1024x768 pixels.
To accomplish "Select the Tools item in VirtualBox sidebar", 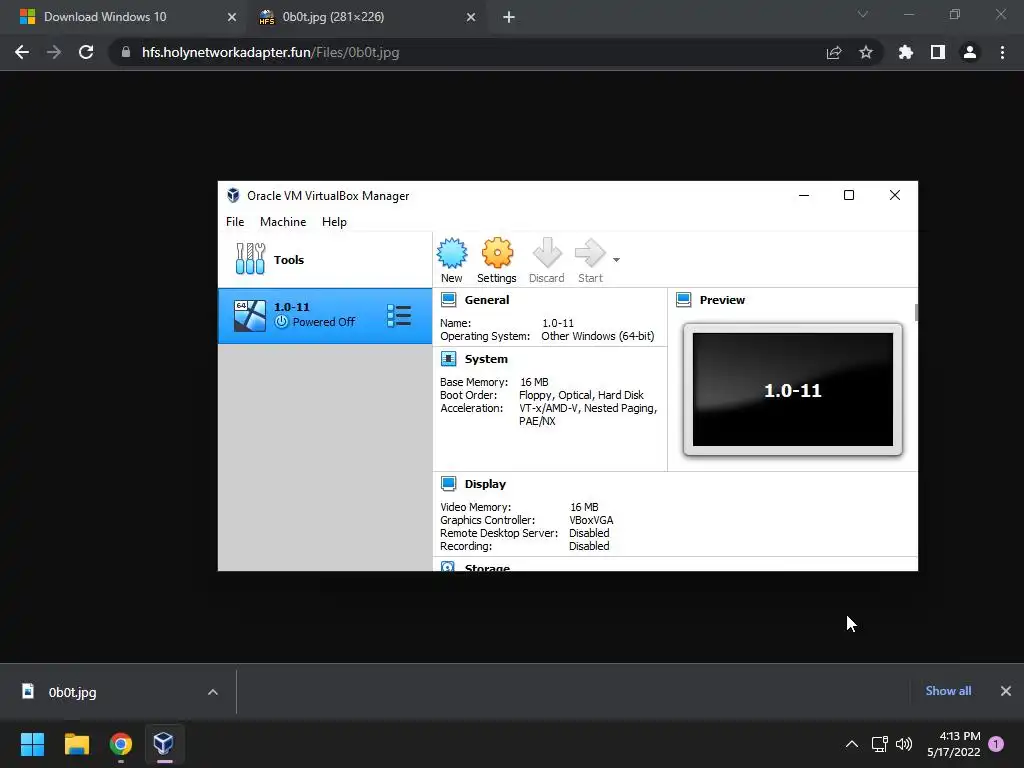I will coord(325,259).
